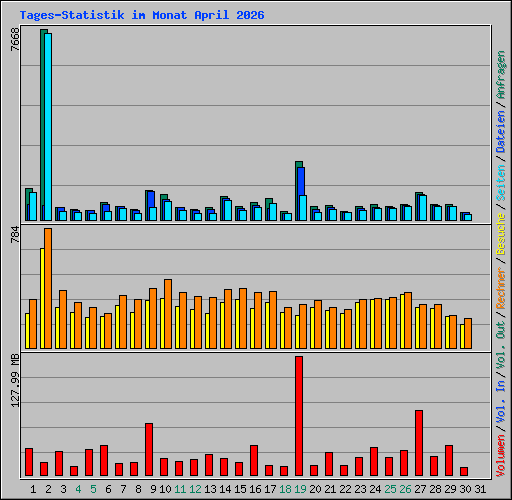Click the green day label '19'

pyautogui.click(x=300, y=489)
